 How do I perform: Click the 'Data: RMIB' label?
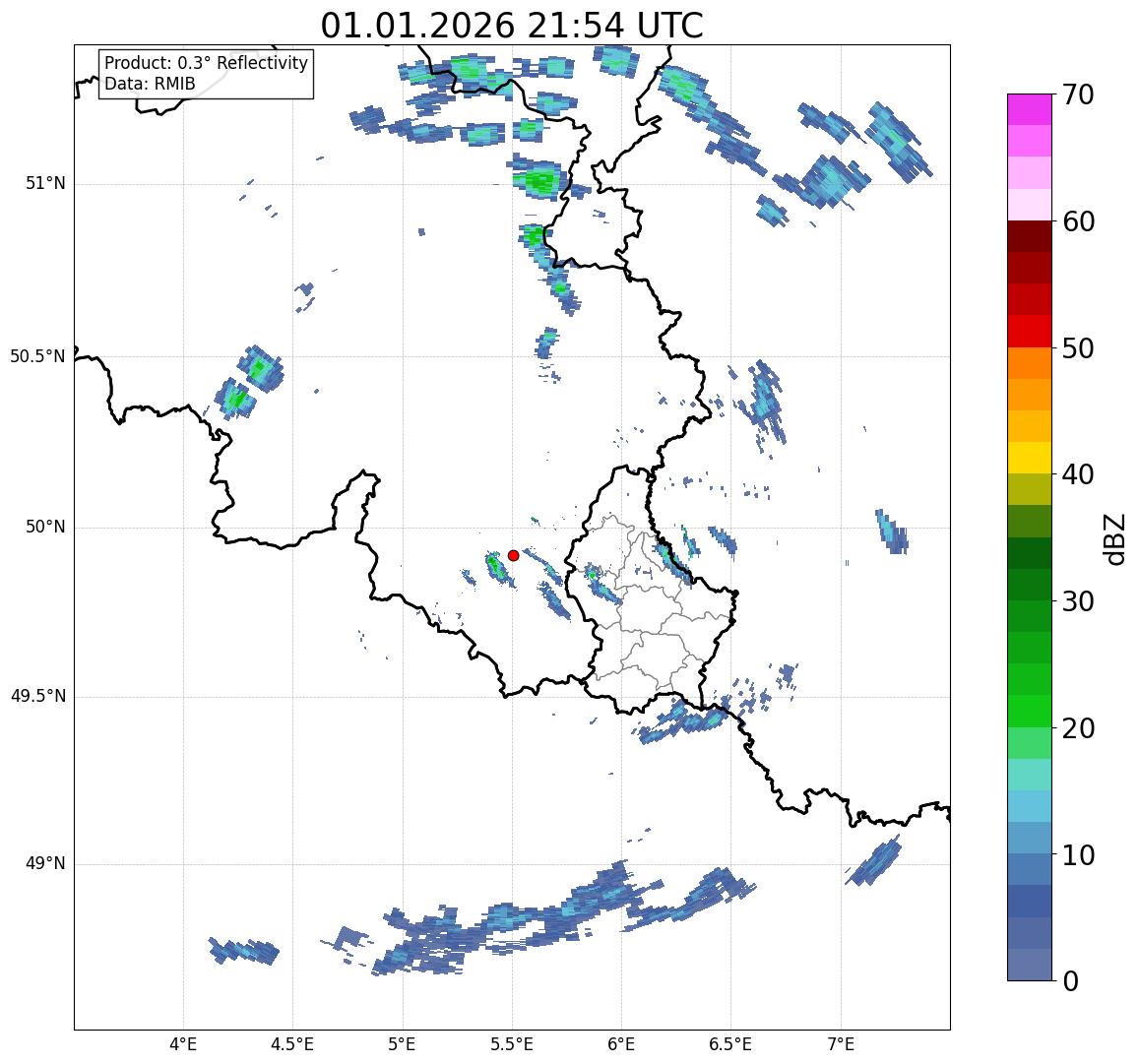pyautogui.click(x=150, y=85)
